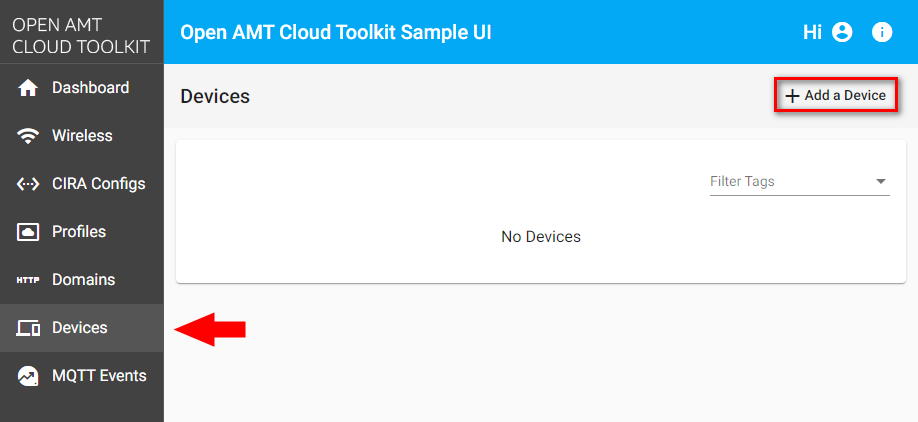The width and height of the screenshot is (918, 422).
Task: Click the Dashboard home icon
Action: point(29,88)
